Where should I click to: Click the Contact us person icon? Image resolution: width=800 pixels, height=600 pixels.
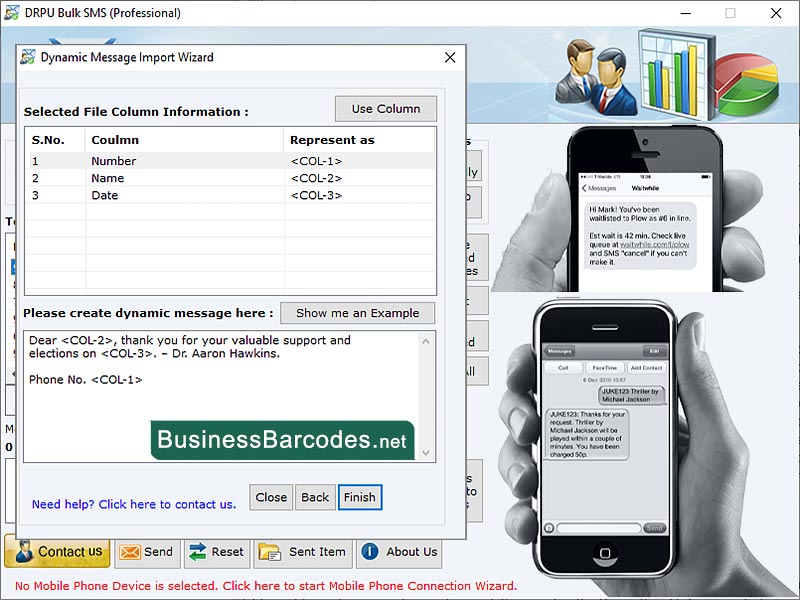(25, 551)
